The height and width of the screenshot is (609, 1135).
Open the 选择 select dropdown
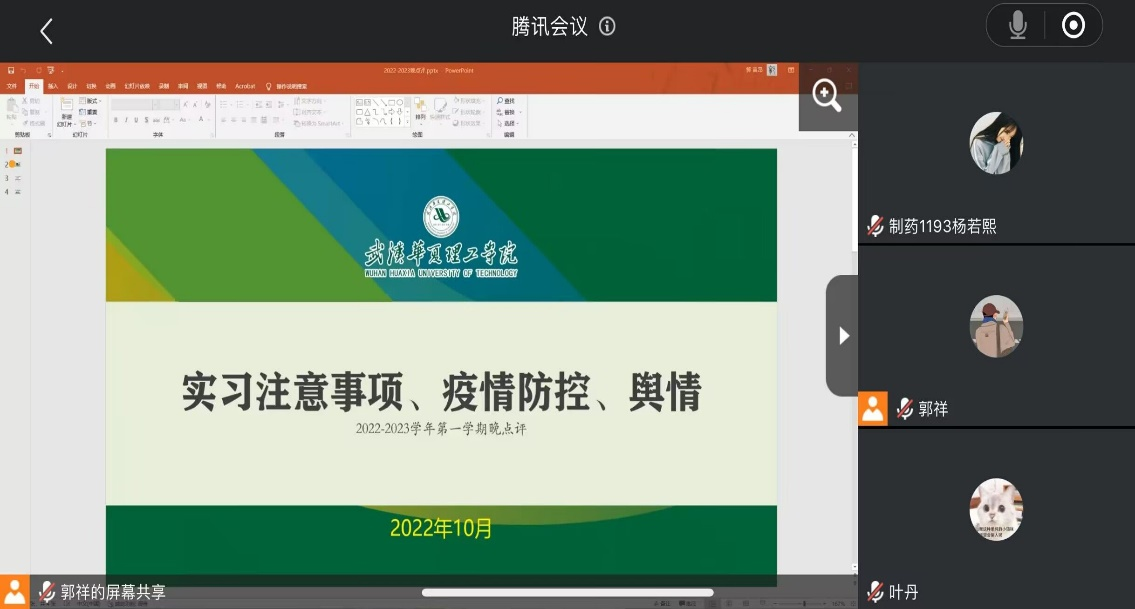point(509,124)
